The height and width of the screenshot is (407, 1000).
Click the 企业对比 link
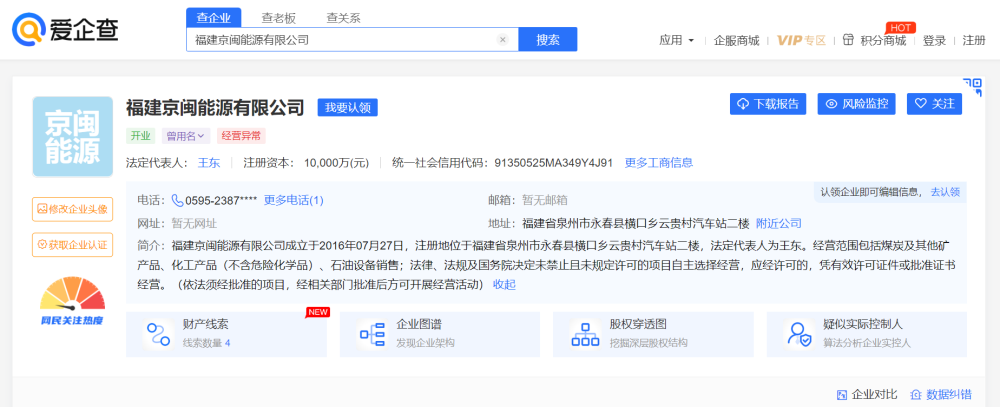click(x=867, y=394)
